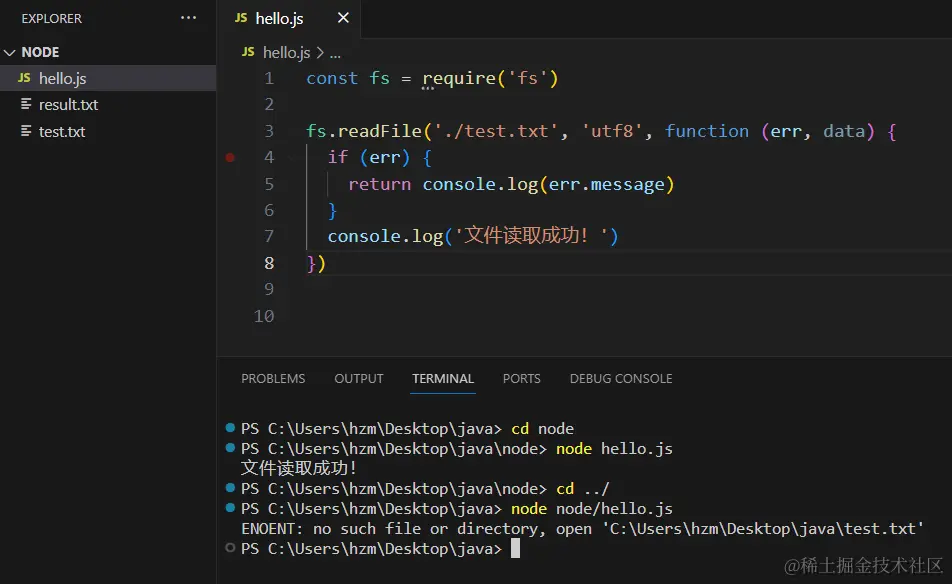Click the const keyword on line 1
The image size is (952, 584).
[x=332, y=78]
